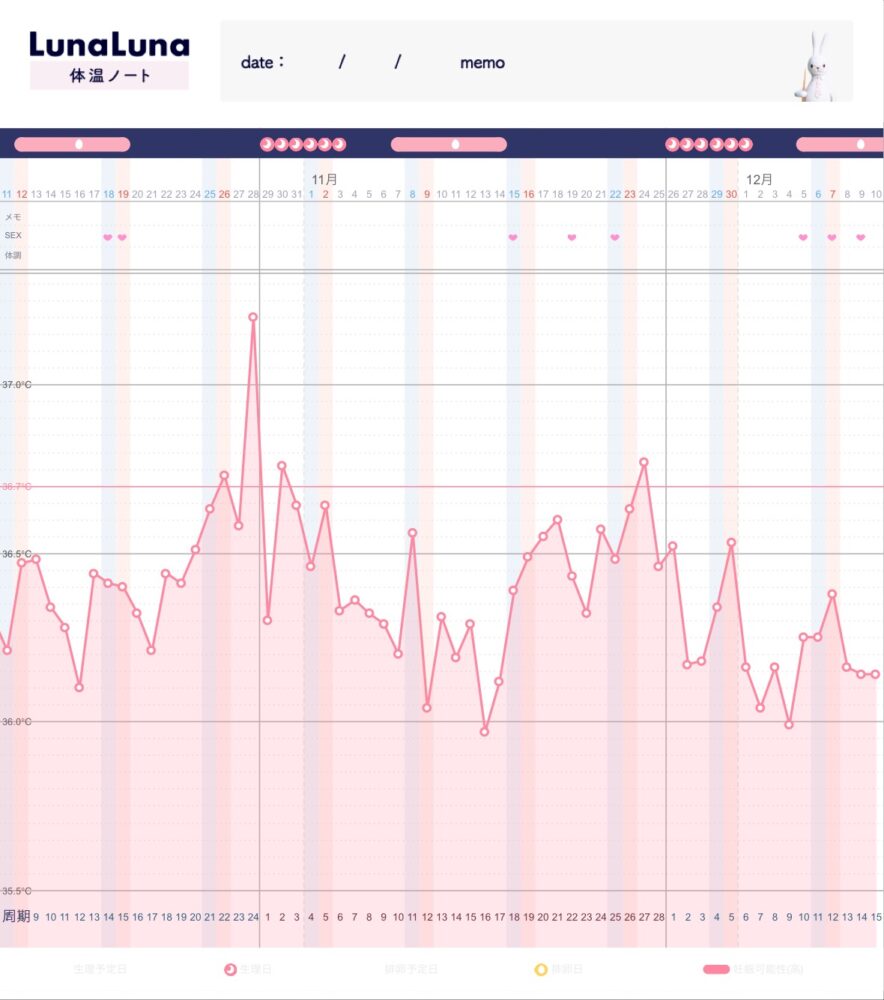Click the date input area in the header

[x=340, y=62]
